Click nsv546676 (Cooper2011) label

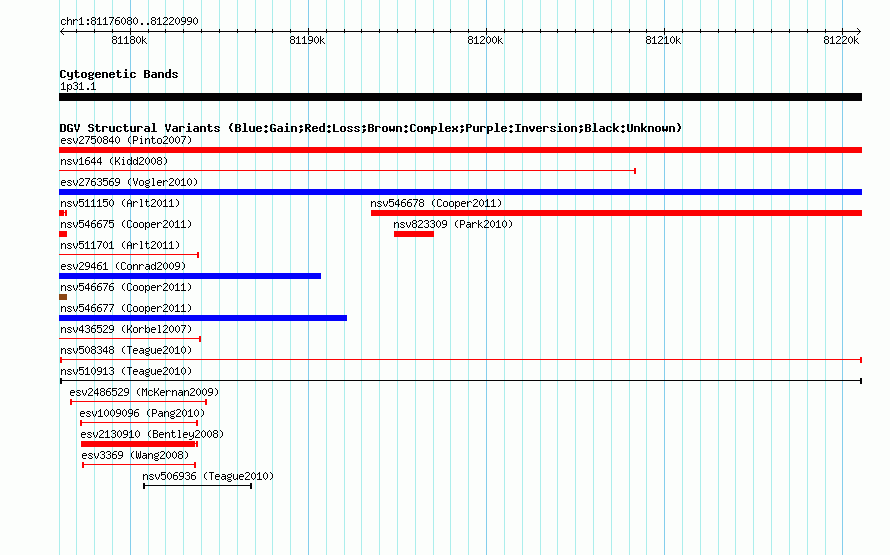coord(126,287)
